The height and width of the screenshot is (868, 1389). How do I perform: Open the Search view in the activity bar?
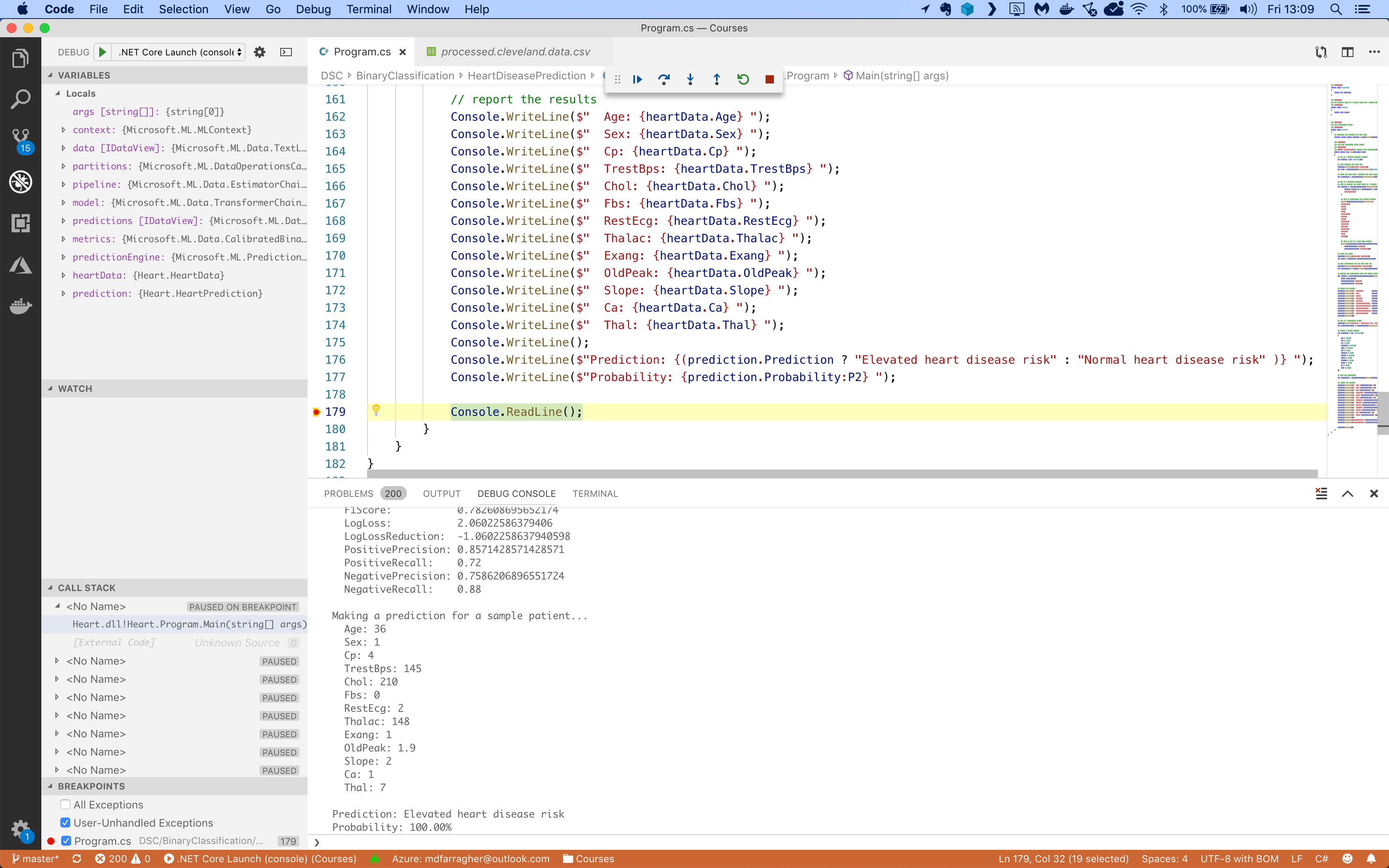click(21, 98)
